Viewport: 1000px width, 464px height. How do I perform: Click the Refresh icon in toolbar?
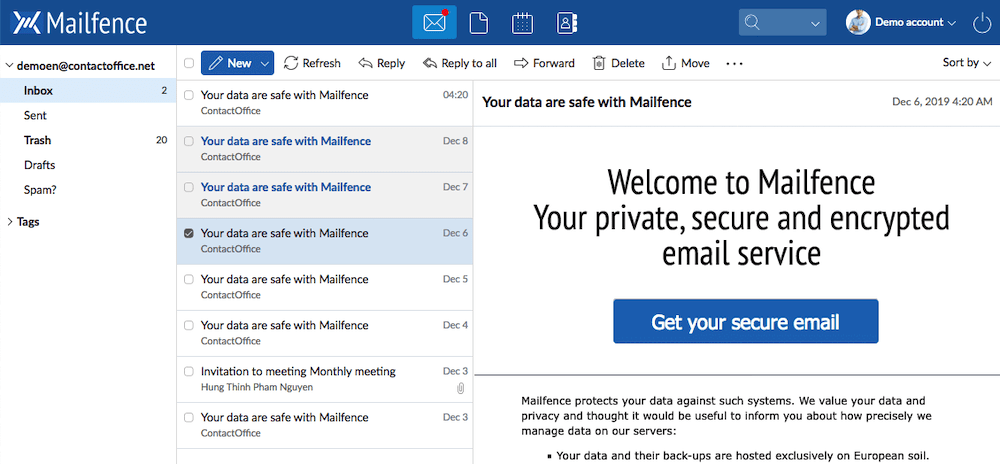point(291,63)
